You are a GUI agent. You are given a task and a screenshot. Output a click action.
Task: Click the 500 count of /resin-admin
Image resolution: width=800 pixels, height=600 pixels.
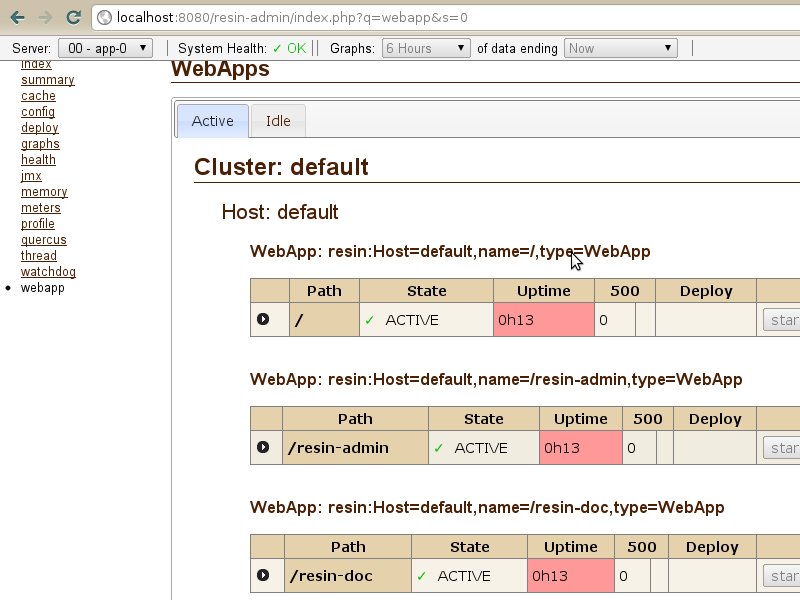coord(639,447)
